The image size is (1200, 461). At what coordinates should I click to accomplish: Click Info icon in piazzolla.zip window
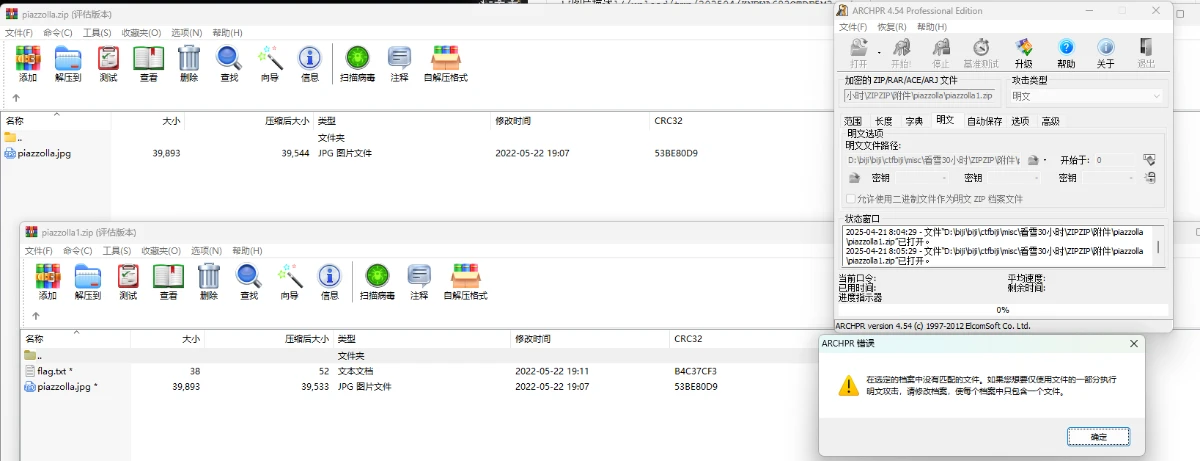(x=310, y=57)
